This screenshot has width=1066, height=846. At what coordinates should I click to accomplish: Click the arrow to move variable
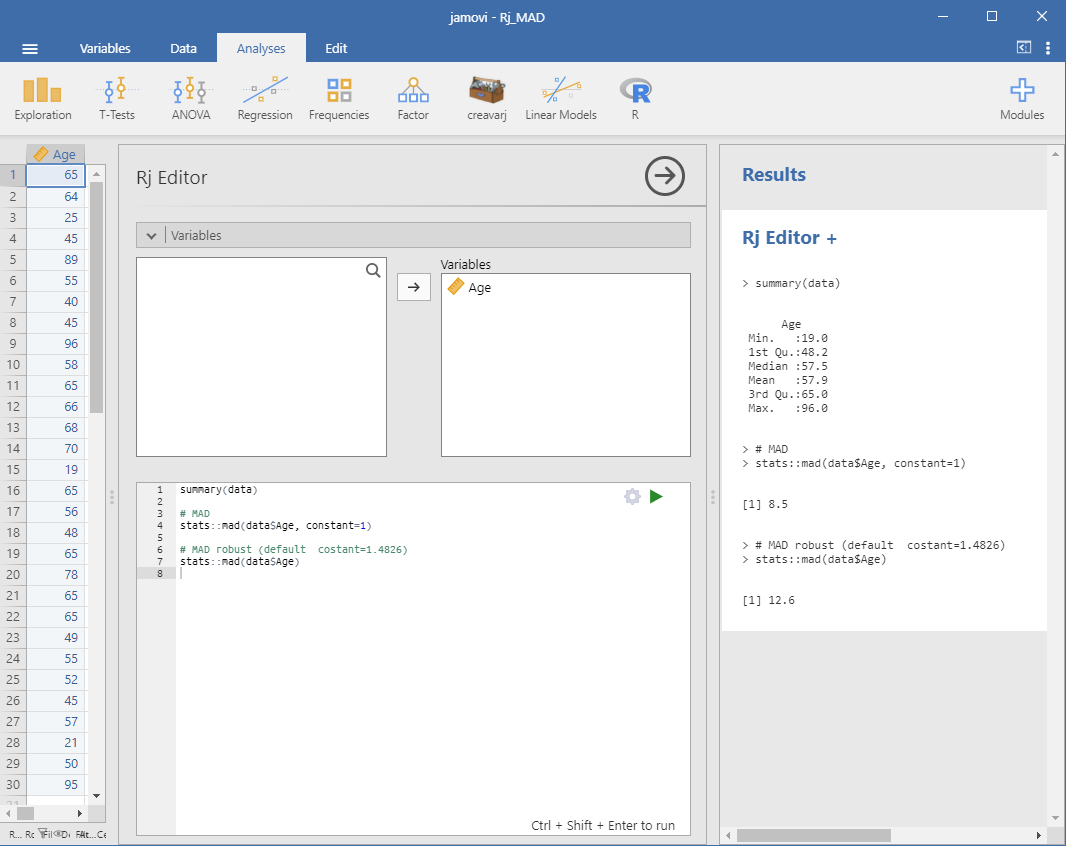point(413,287)
